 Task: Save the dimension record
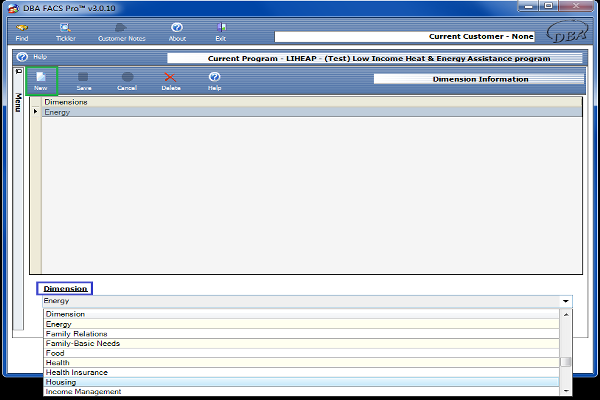pos(83,81)
